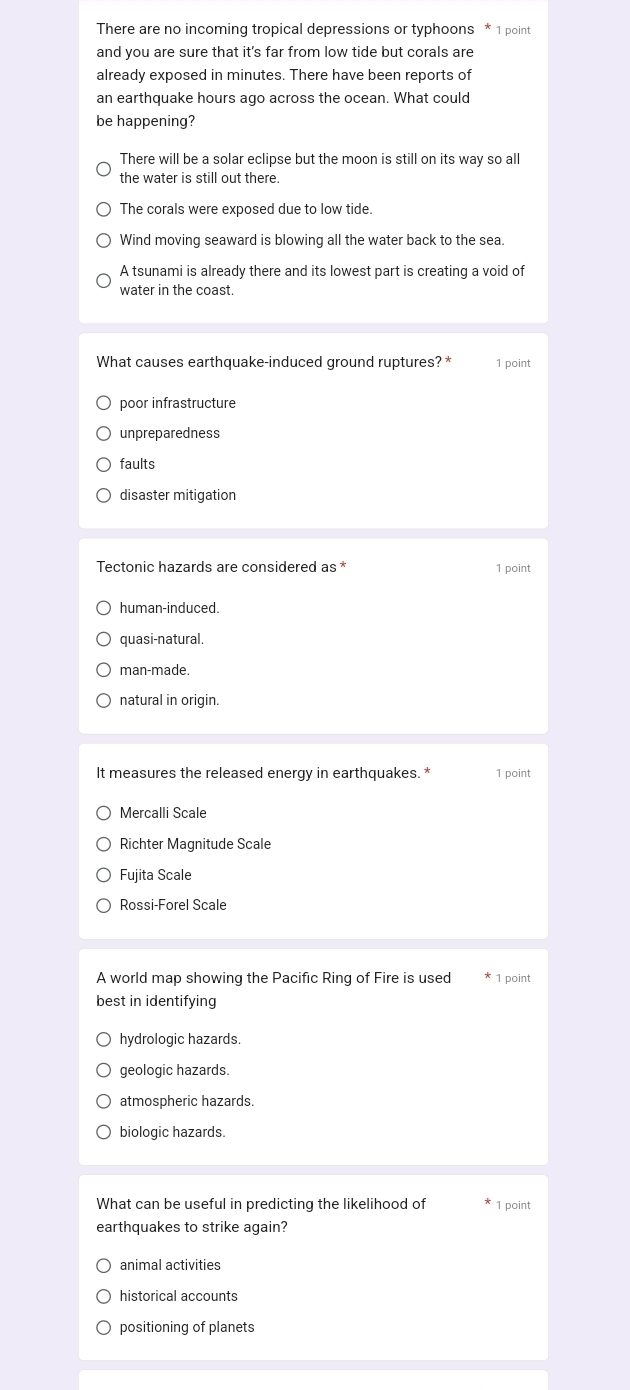Select the 'unpreparedness' radio button
The width and height of the screenshot is (630, 1390).
pyautogui.click(x=104, y=434)
